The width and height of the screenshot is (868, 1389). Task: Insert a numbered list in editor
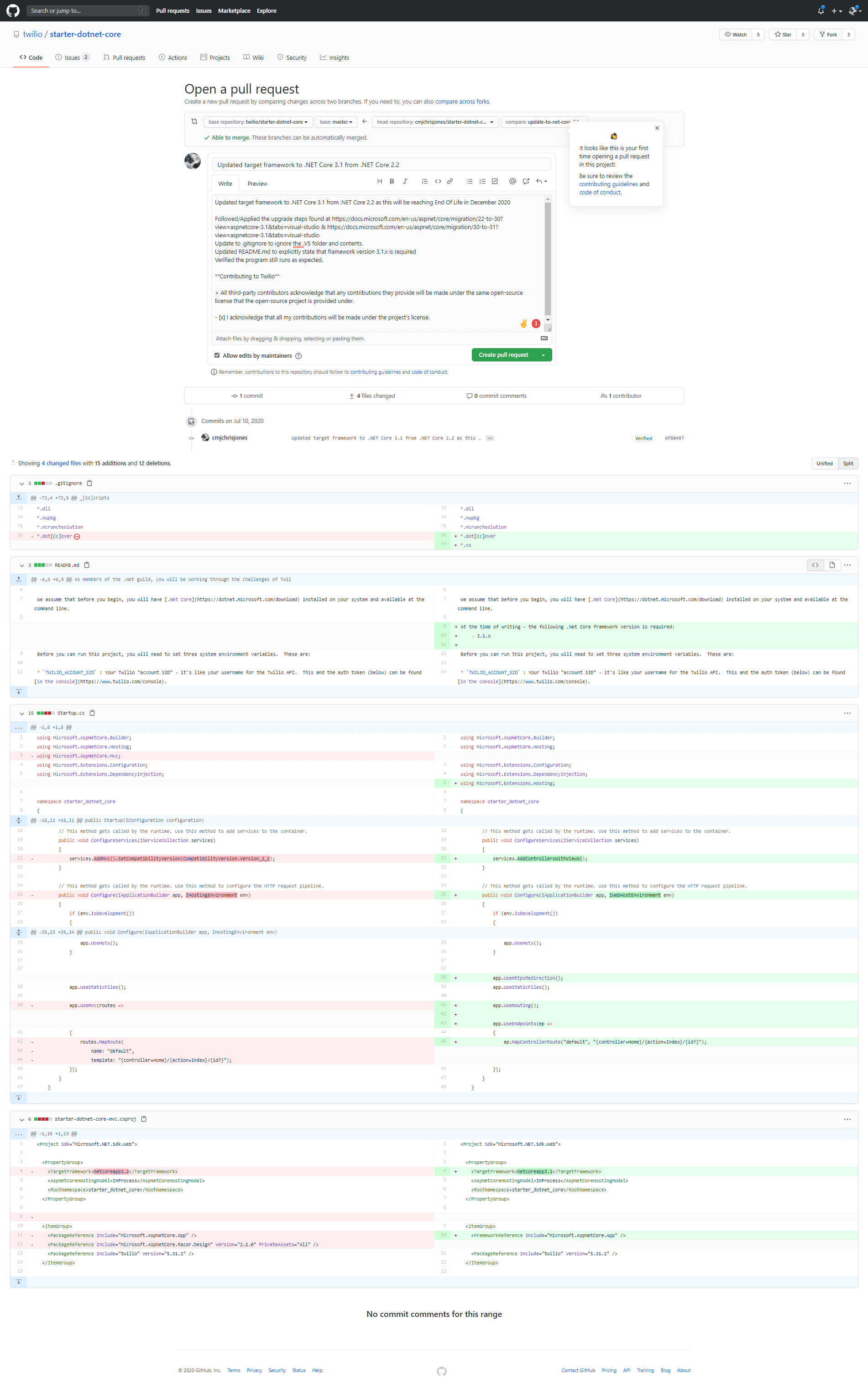point(482,181)
